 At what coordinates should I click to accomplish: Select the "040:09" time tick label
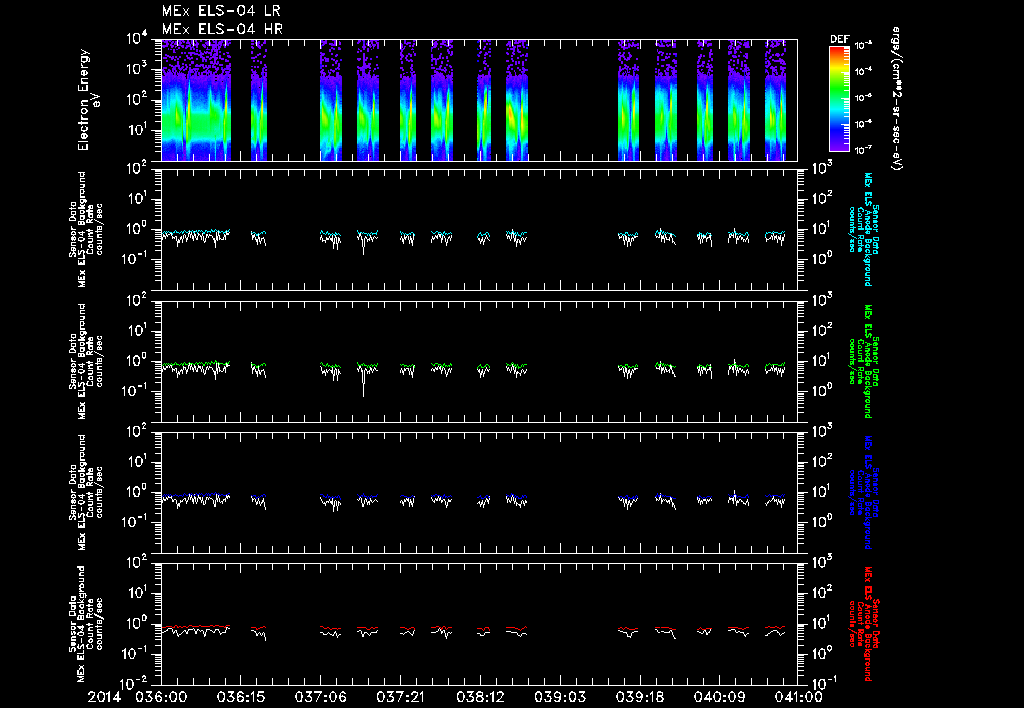click(718, 697)
